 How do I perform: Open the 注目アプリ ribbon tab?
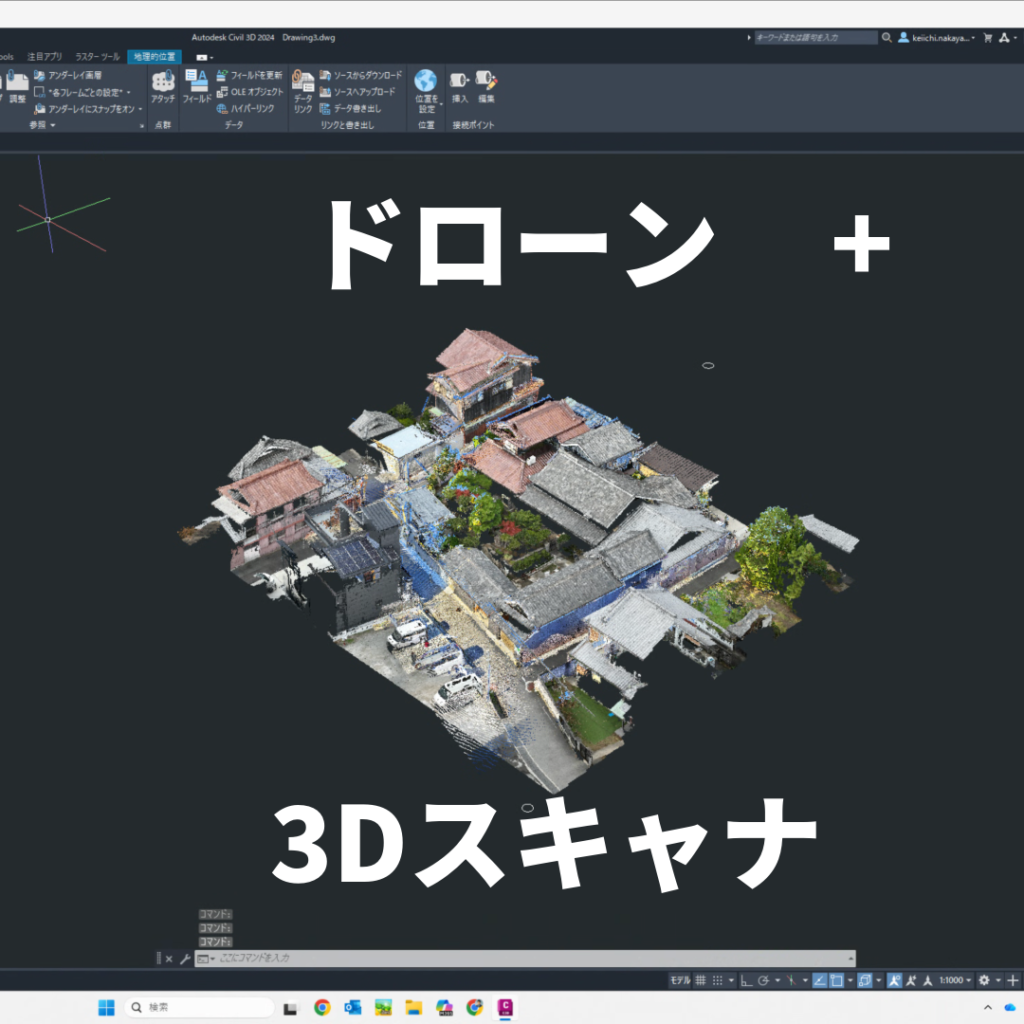pos(43,57)
